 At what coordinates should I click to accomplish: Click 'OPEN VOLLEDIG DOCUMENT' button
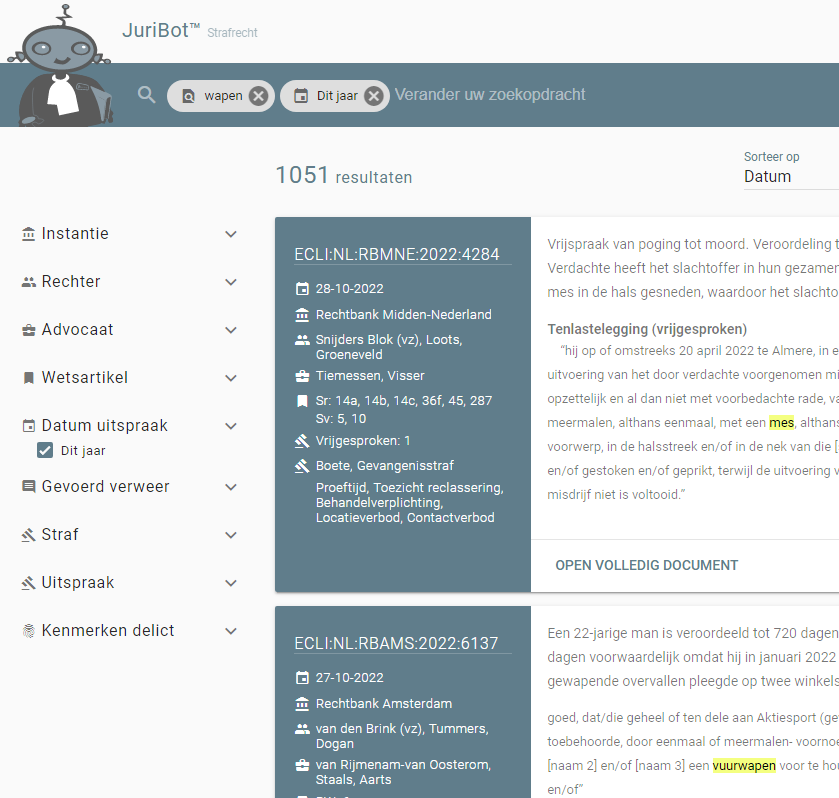[x=646, y=566]
